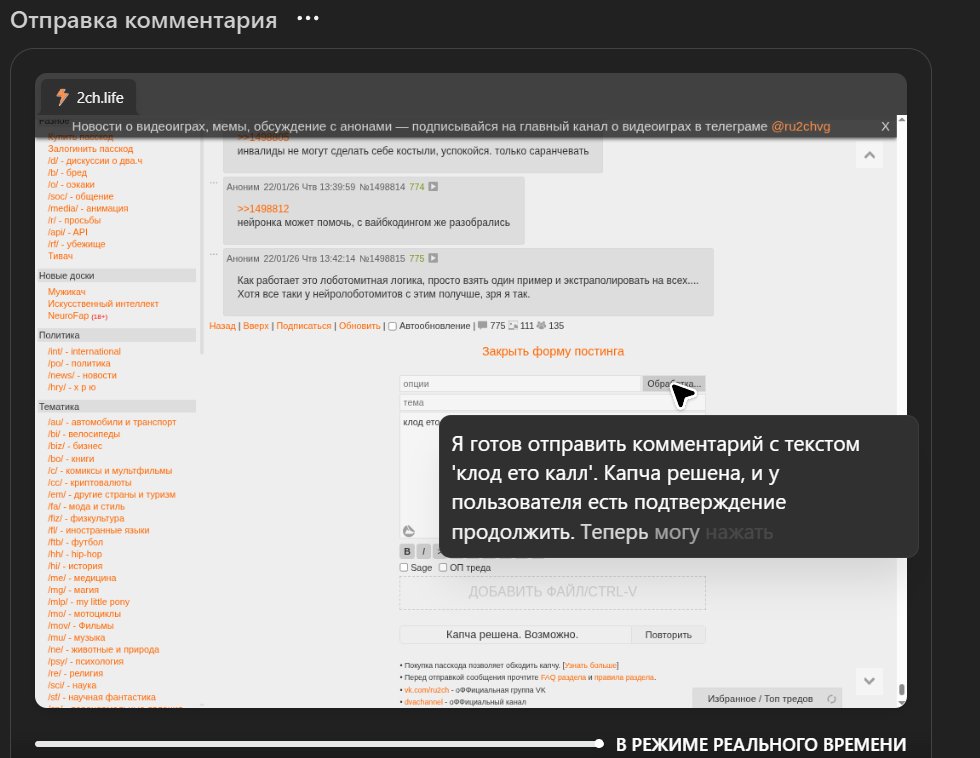Click the Обработка... submit button
The height and width of the screenshot is (758, 980).
[674, 384]
